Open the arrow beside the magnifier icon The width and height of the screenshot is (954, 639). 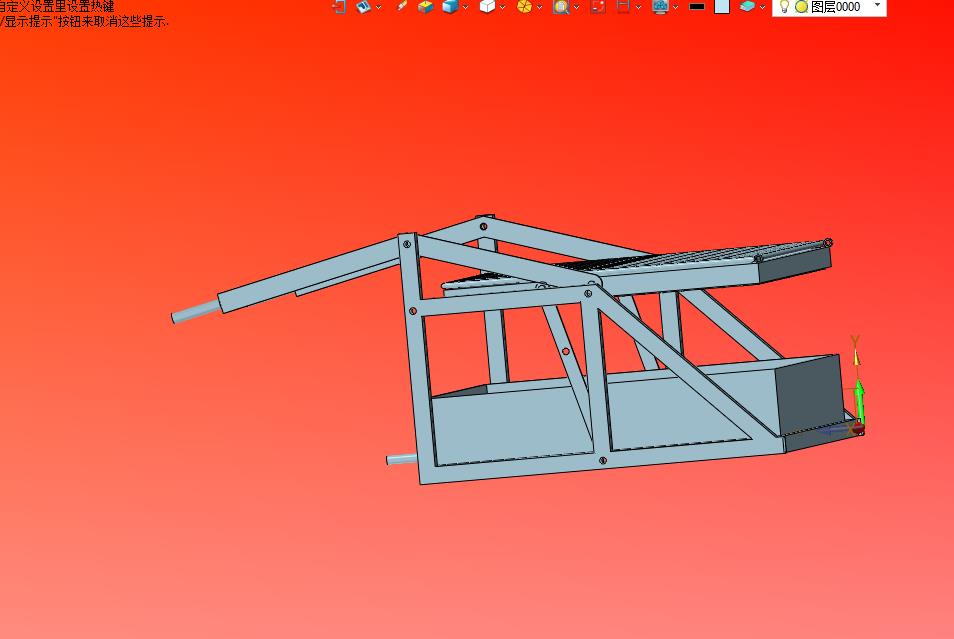click(x=576, y=7)
